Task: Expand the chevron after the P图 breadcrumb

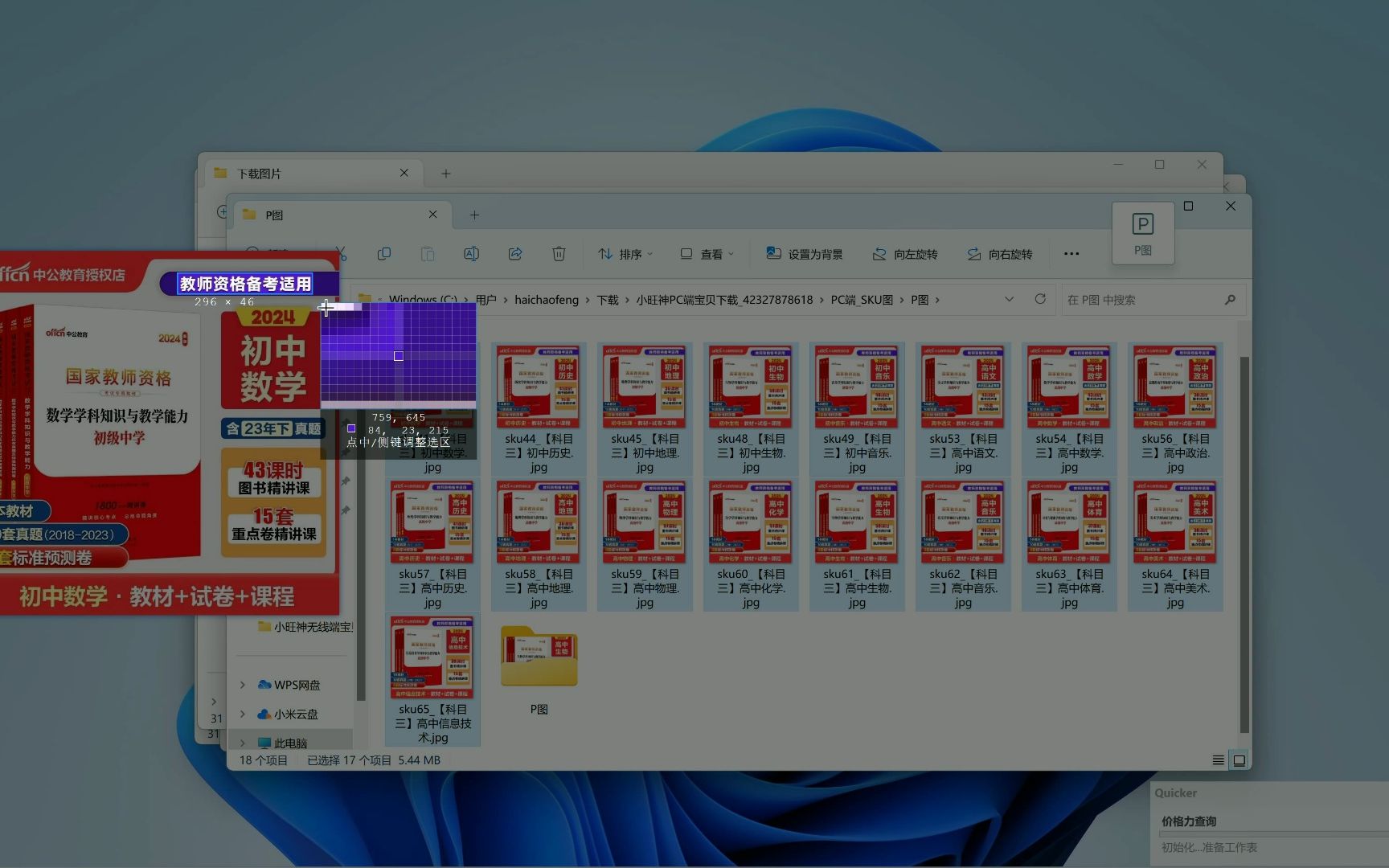Action: click(x=937, y=300)
